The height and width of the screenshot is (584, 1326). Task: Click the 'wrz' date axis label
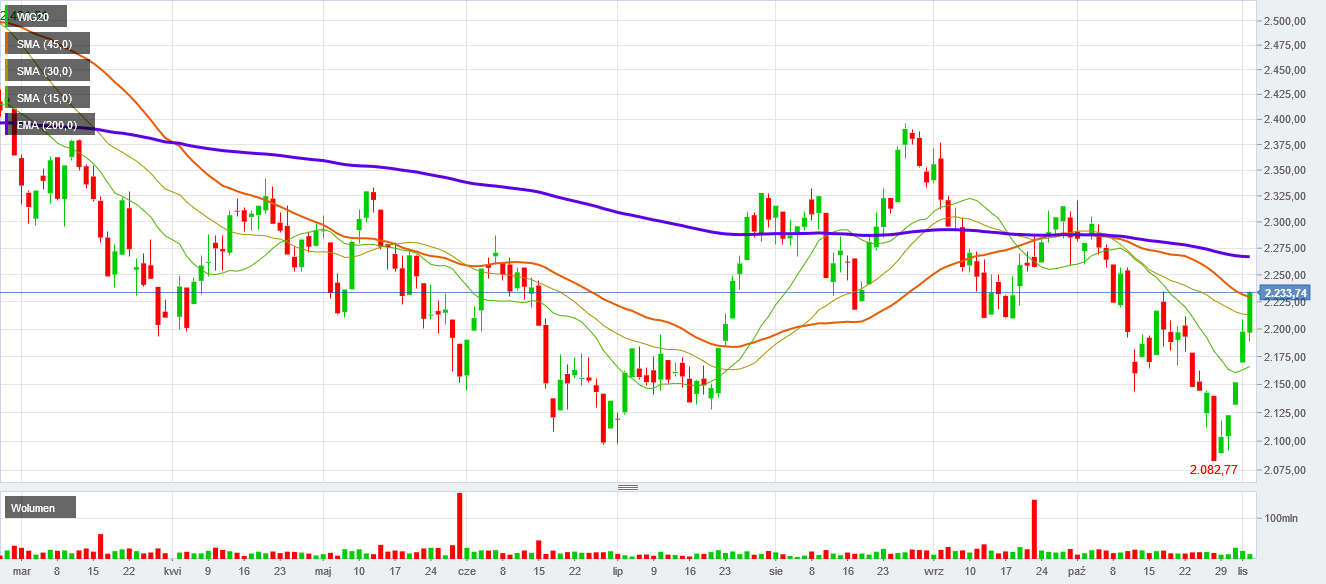pyautogui.click(x=934, y=571)
